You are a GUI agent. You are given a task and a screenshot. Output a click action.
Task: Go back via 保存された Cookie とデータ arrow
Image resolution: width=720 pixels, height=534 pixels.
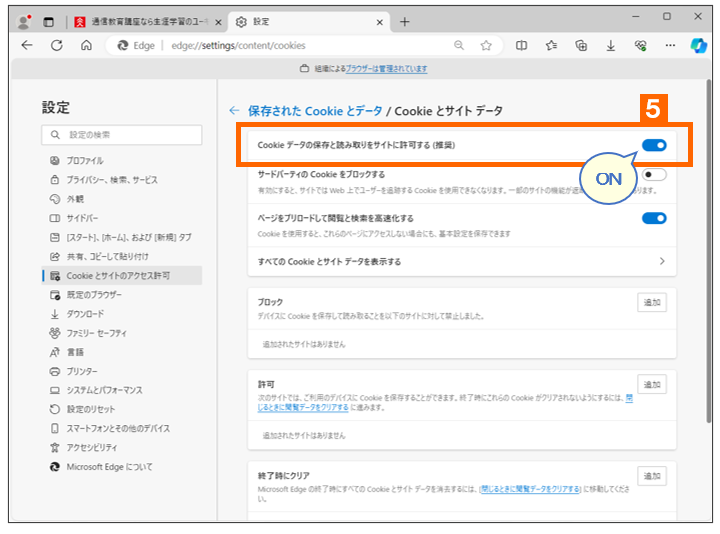click(x=234, y=111)
